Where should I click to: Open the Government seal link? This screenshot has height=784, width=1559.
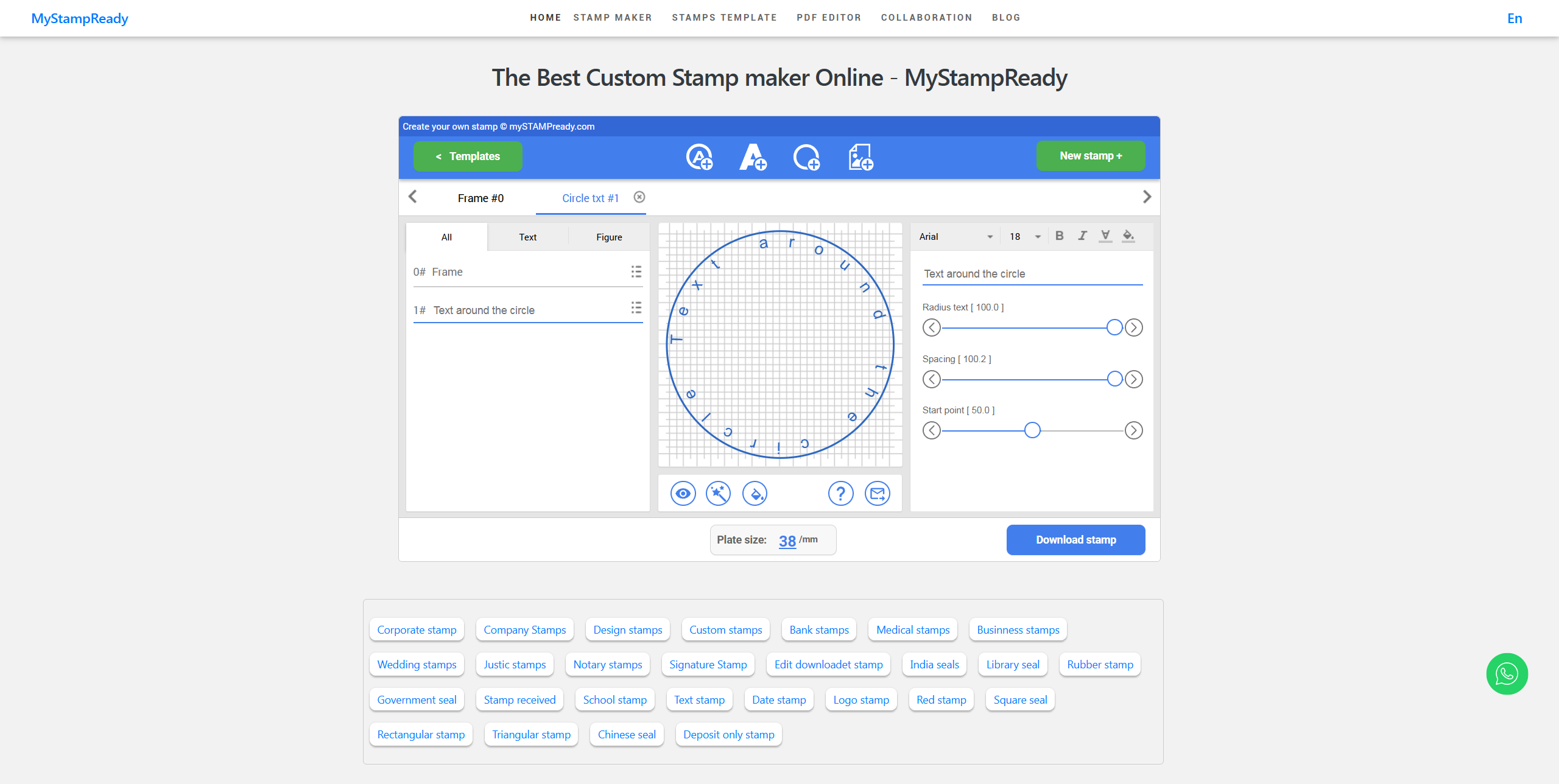(x=417, y=700)
